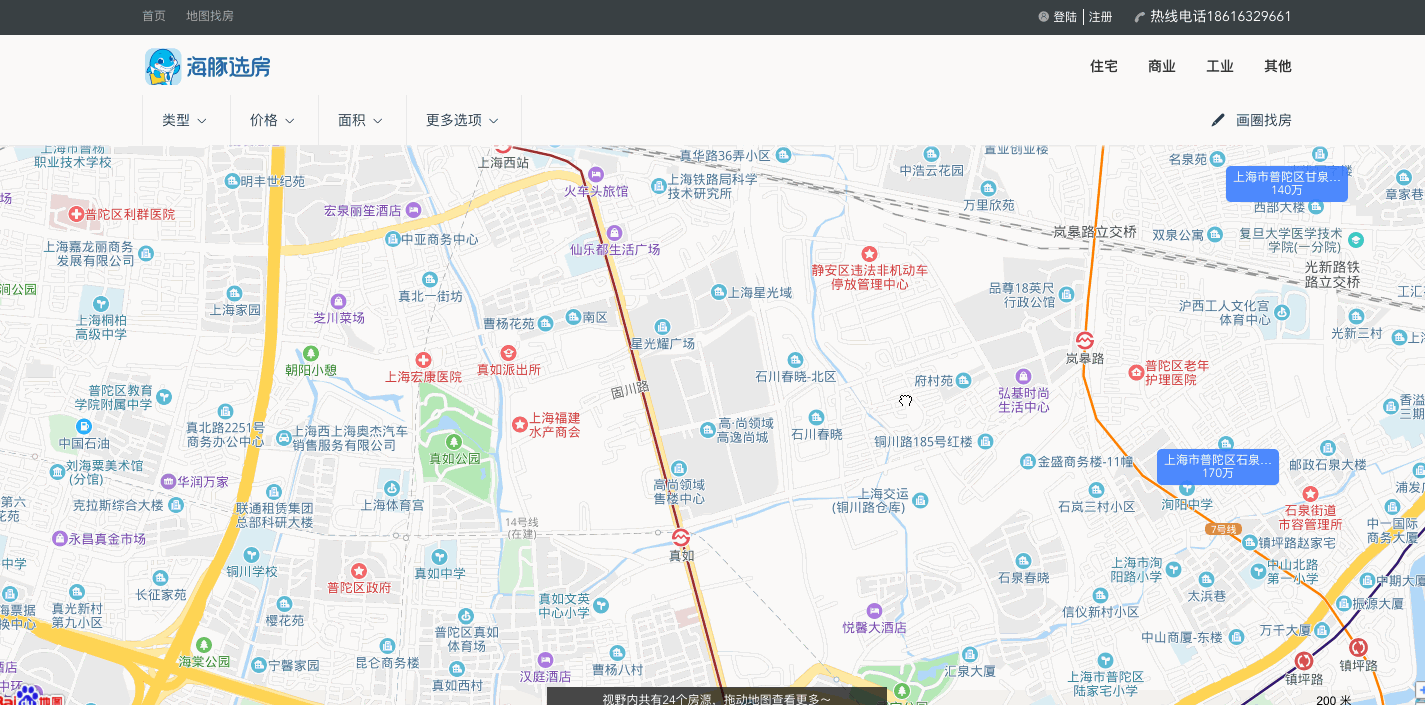Click the 永昌真金市场 shopping icon
Image resolution: width=1425 pixels, height=705 pixels.
60,538
